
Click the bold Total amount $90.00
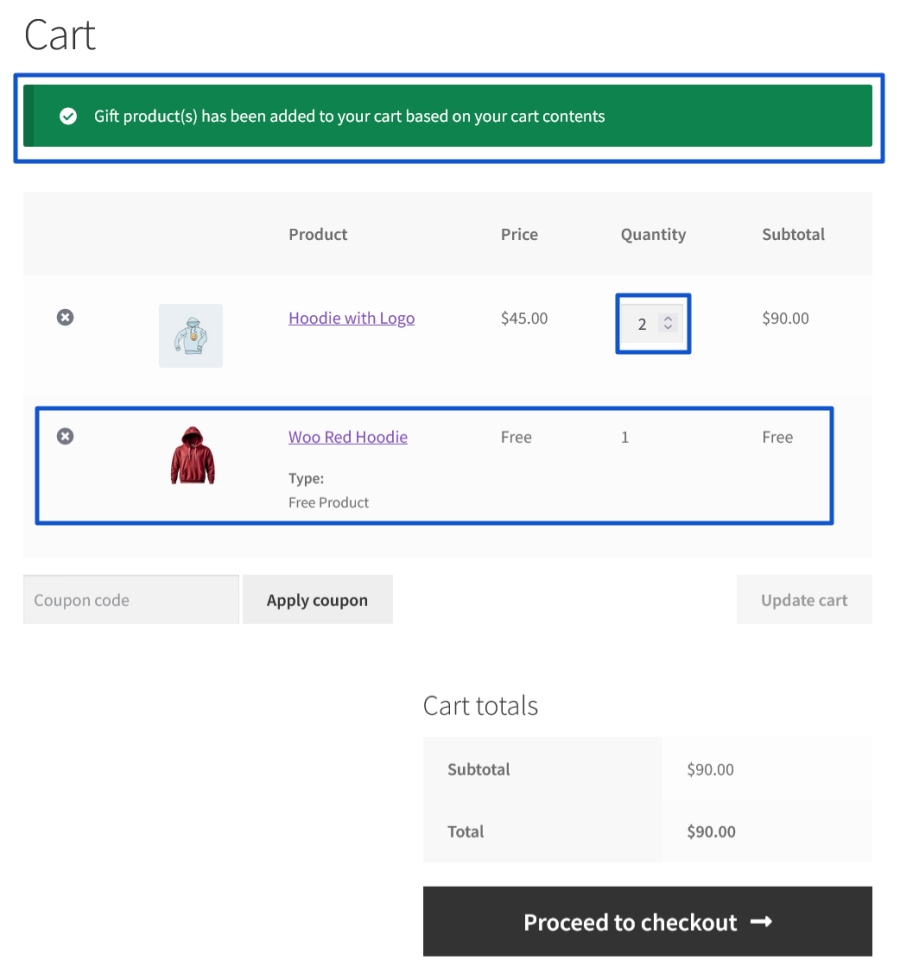[x=711, y=831]
